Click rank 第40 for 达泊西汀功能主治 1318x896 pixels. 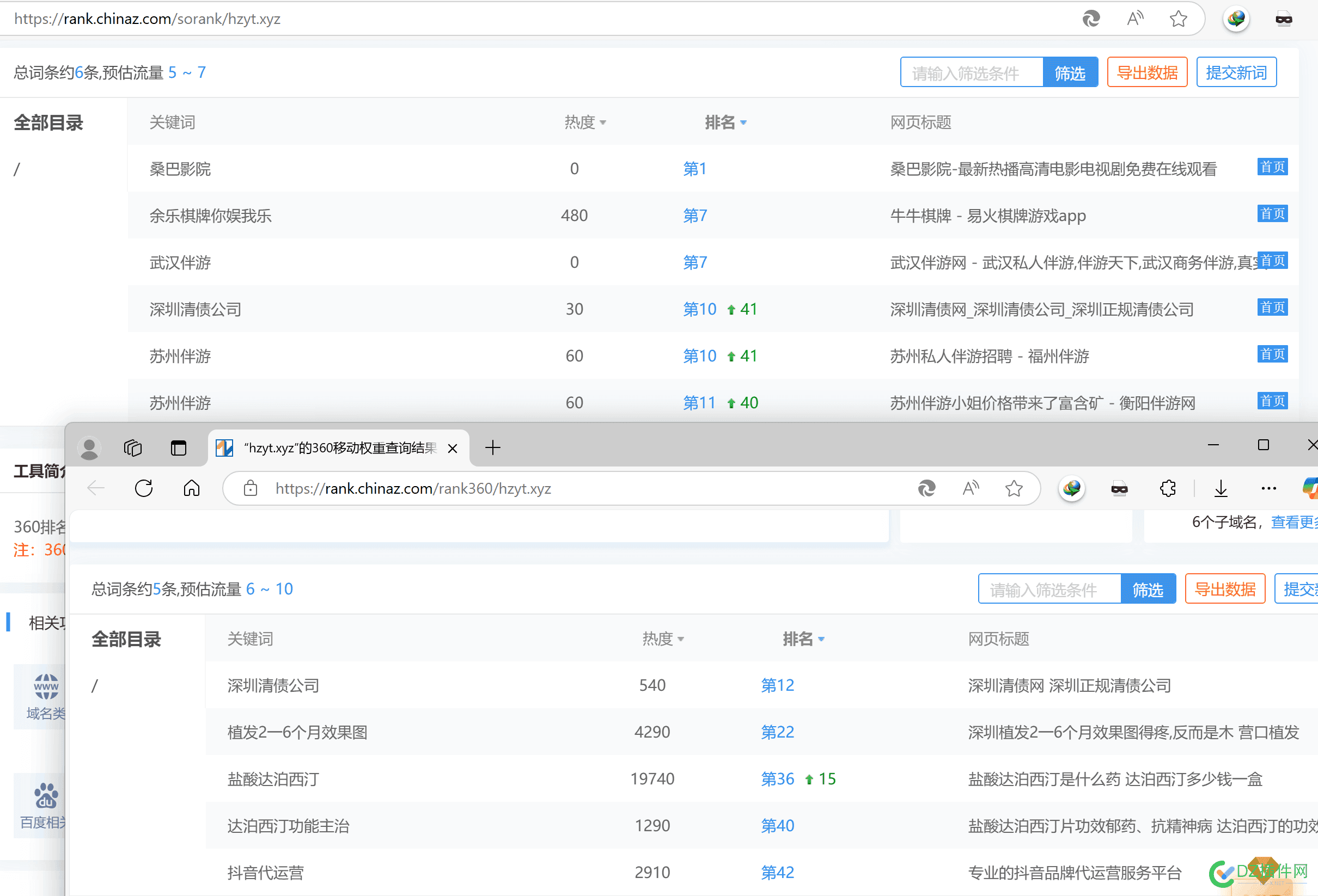[777, 826]
